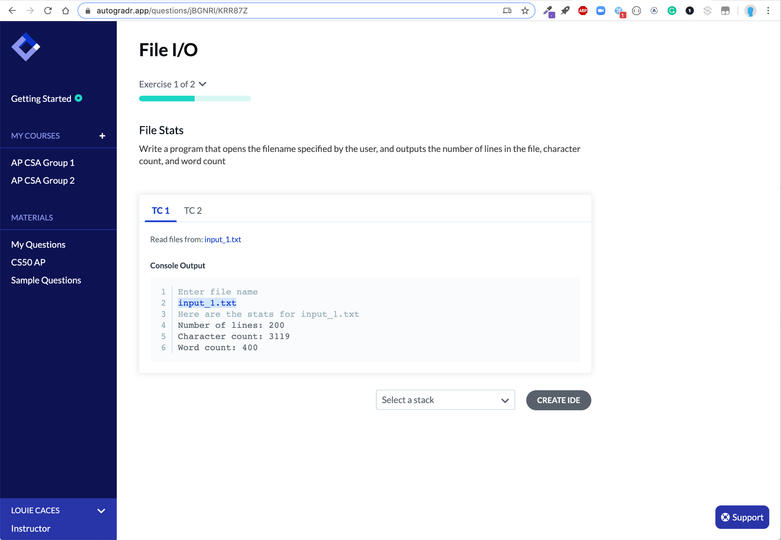This screenshot has width=781, height=540.
Task: Open the globe extension with red badge
Action: 619,11
